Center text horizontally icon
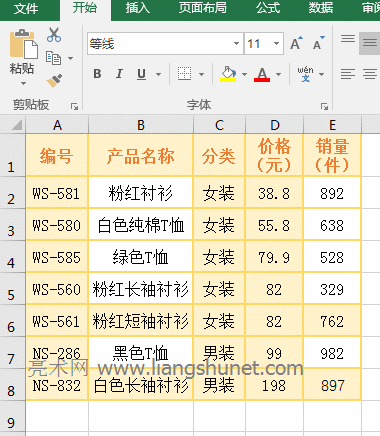This screenshot has width=380, height=436. pyautogui.click(x=370, y=74)
